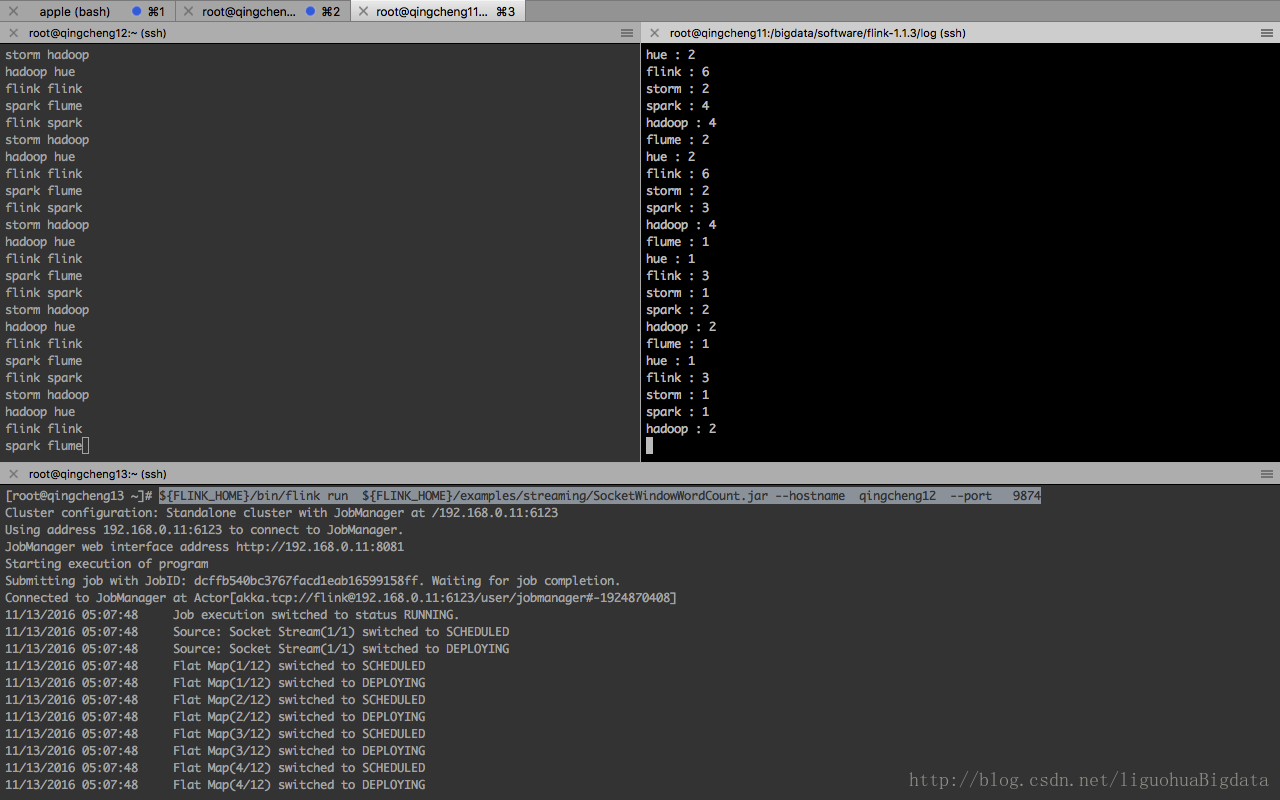Open the qingcheng13 pane hamburger menu
This screenshot has width=1280, height=800.
point(1266,474)
